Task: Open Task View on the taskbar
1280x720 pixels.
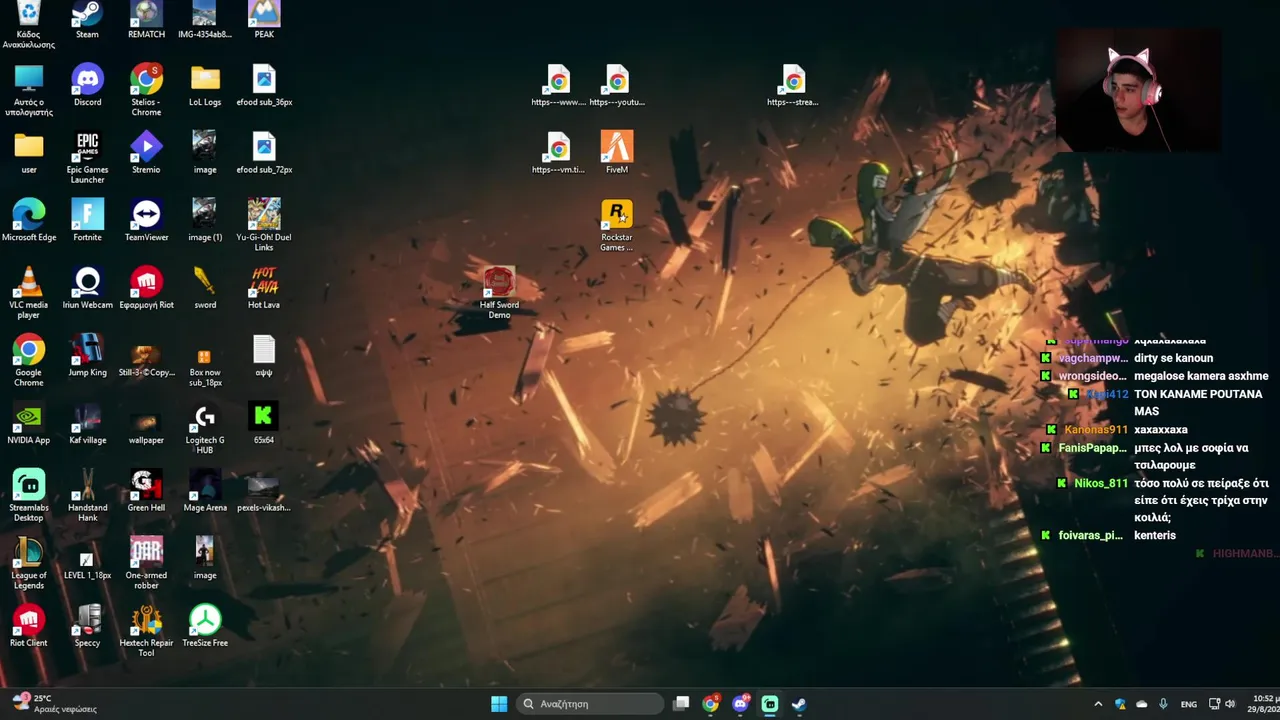Action: [x=681, y=704]
